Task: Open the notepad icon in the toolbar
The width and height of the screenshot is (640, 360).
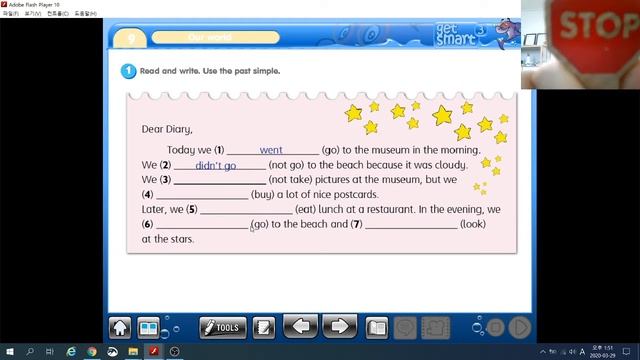Action: coord(264,327)
